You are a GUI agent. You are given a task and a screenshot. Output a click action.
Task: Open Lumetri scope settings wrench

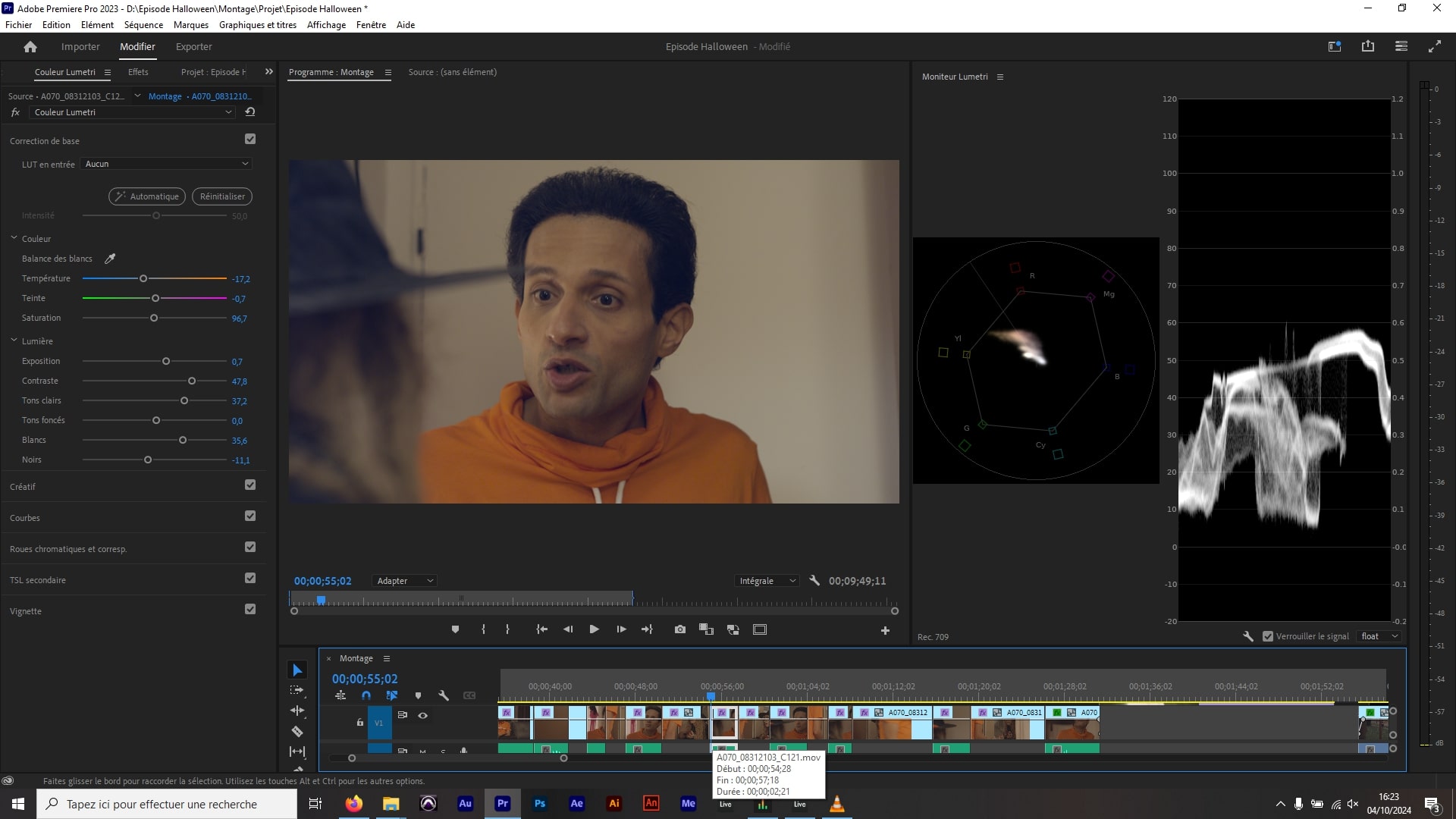click(1248, 636)
